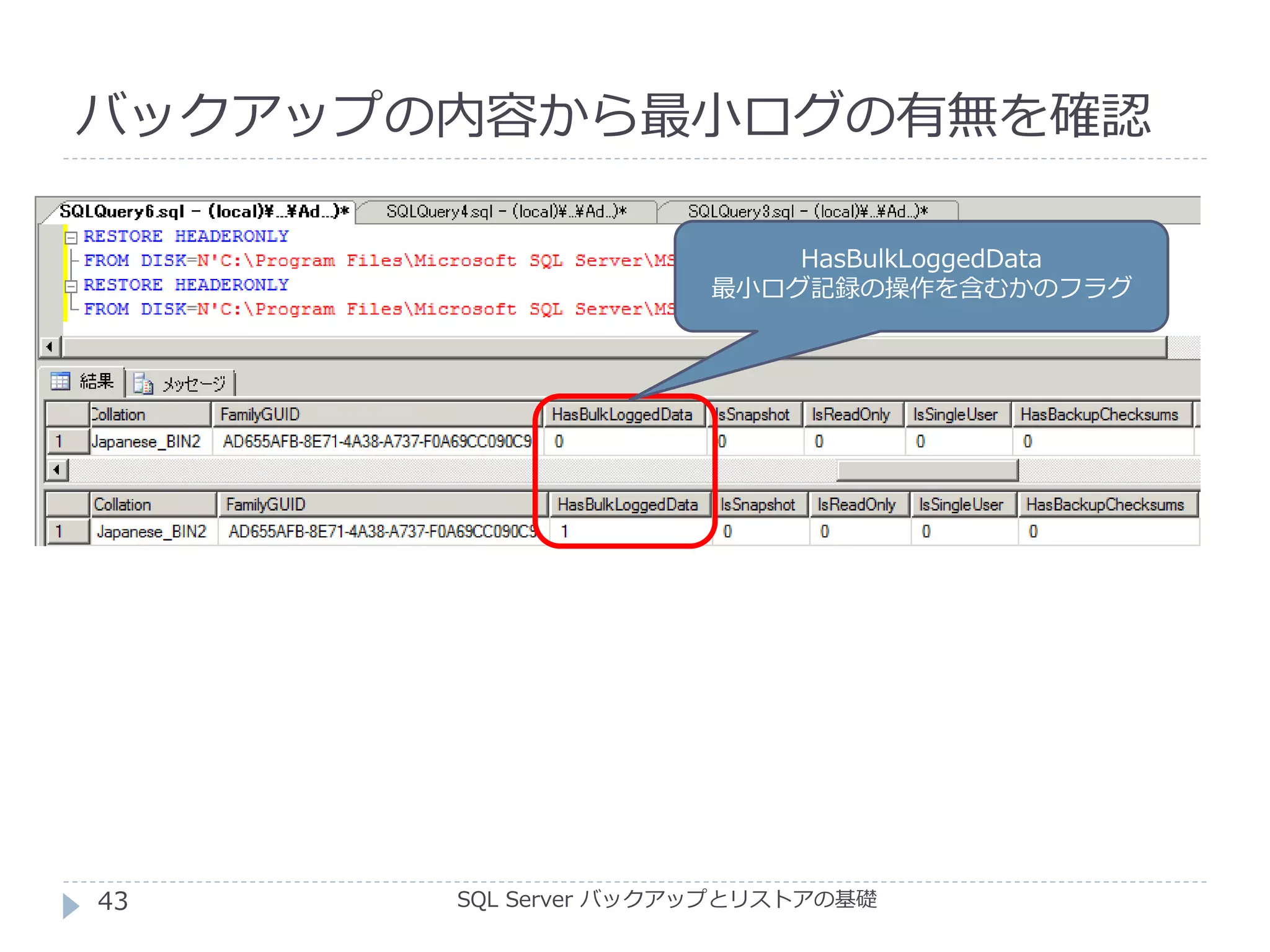Select row 1 header in second grid
Image resolution: width=1270 pixels, height=952 pixels.
pyautogui.click(x=68, y=532)
